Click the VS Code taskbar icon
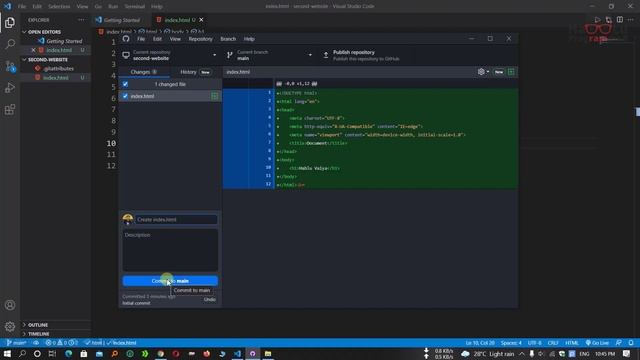The height and width of the screenshot is (360, 640). point(237,353)
